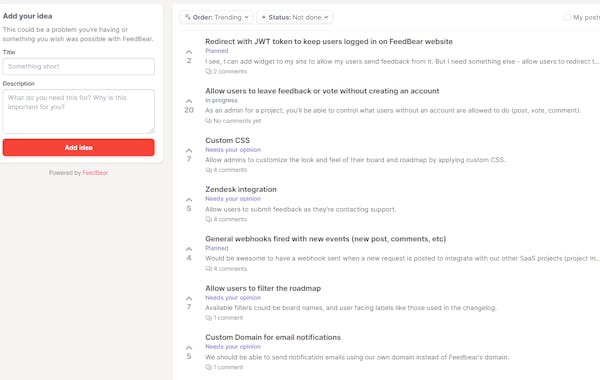Open the Custom Domain for email notifications post
Image resolution: width=600 pixels, height=380 pixels.
[273, 337]
